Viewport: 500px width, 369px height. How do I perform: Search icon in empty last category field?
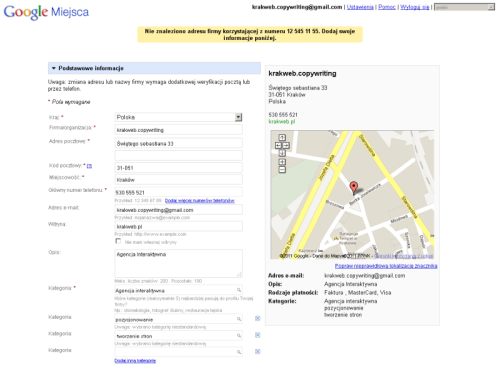tap(239, 352)
